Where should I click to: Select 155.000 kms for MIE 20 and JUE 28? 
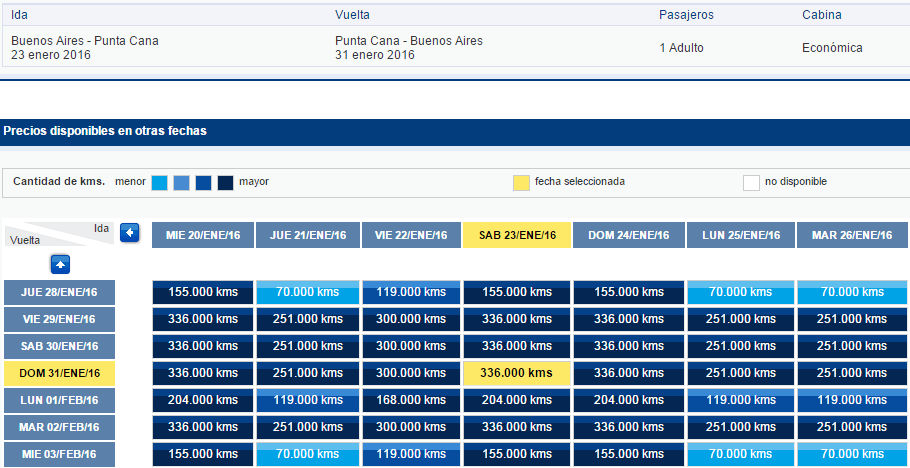203,292
